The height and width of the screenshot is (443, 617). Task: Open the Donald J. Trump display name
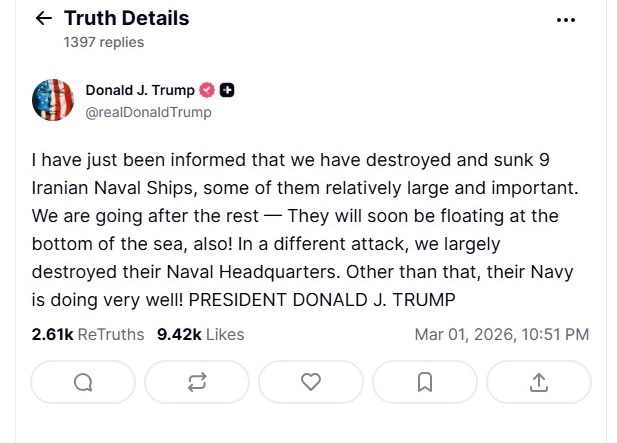click(x=140, y=91)
